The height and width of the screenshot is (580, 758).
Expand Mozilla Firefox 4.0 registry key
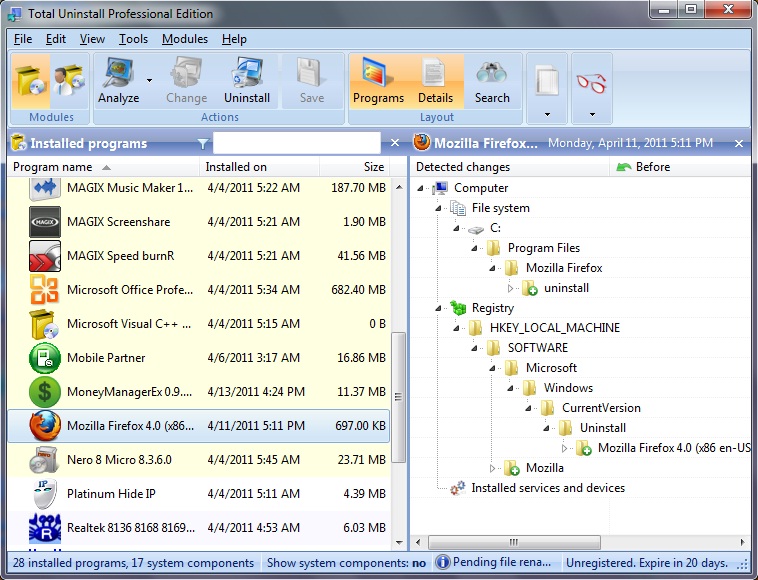click(x=564, y=449)
